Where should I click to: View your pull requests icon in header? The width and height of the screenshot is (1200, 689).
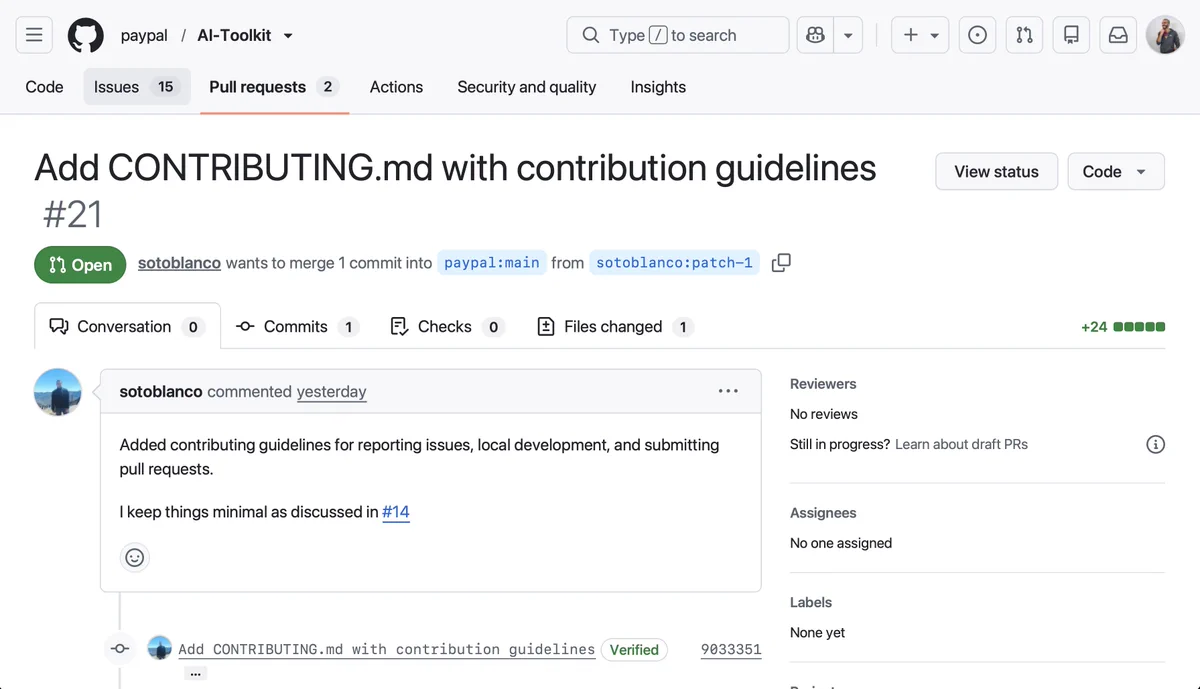(x=1024, y=35)
